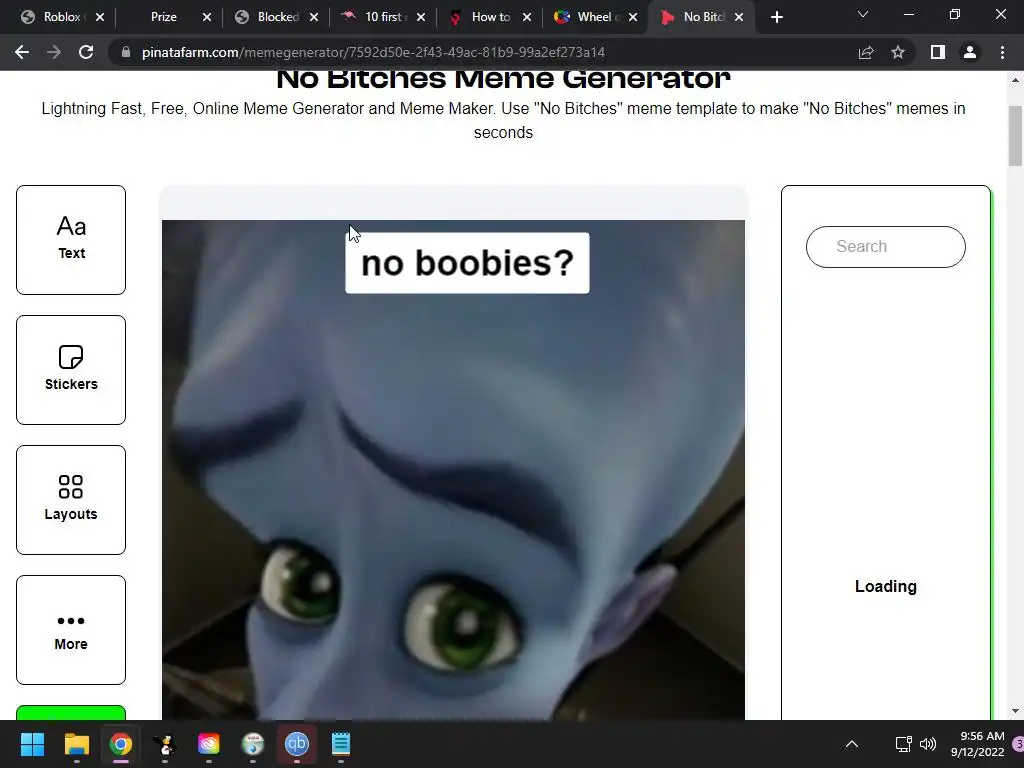Go back to previous page
1024x768 pixels.
pyautogui.click(x=22, y=52)
